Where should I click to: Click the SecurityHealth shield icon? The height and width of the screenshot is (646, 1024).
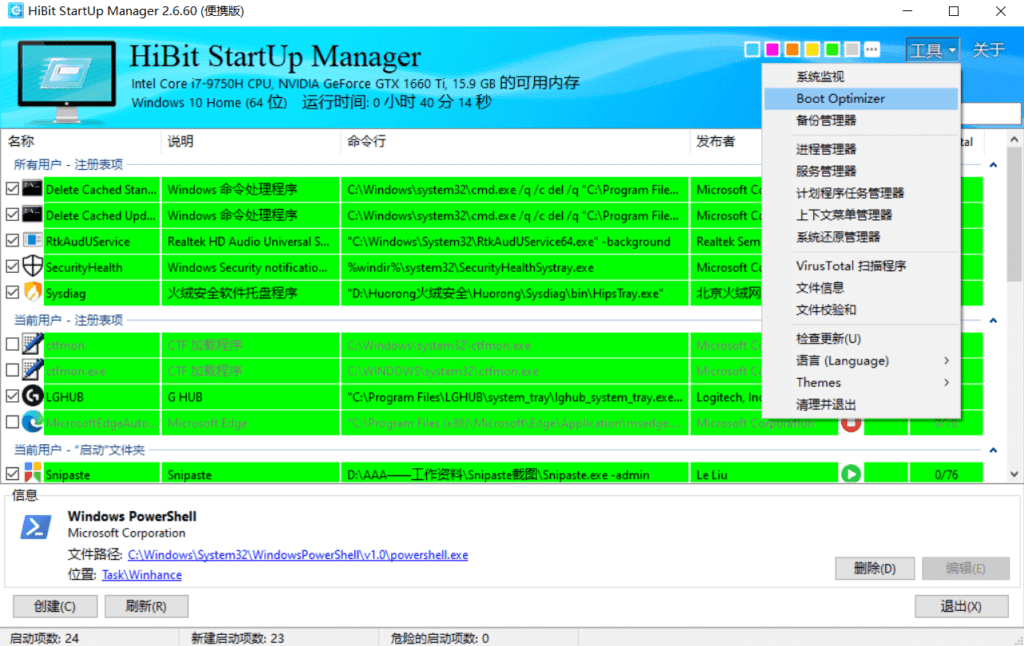coord(32,266)
